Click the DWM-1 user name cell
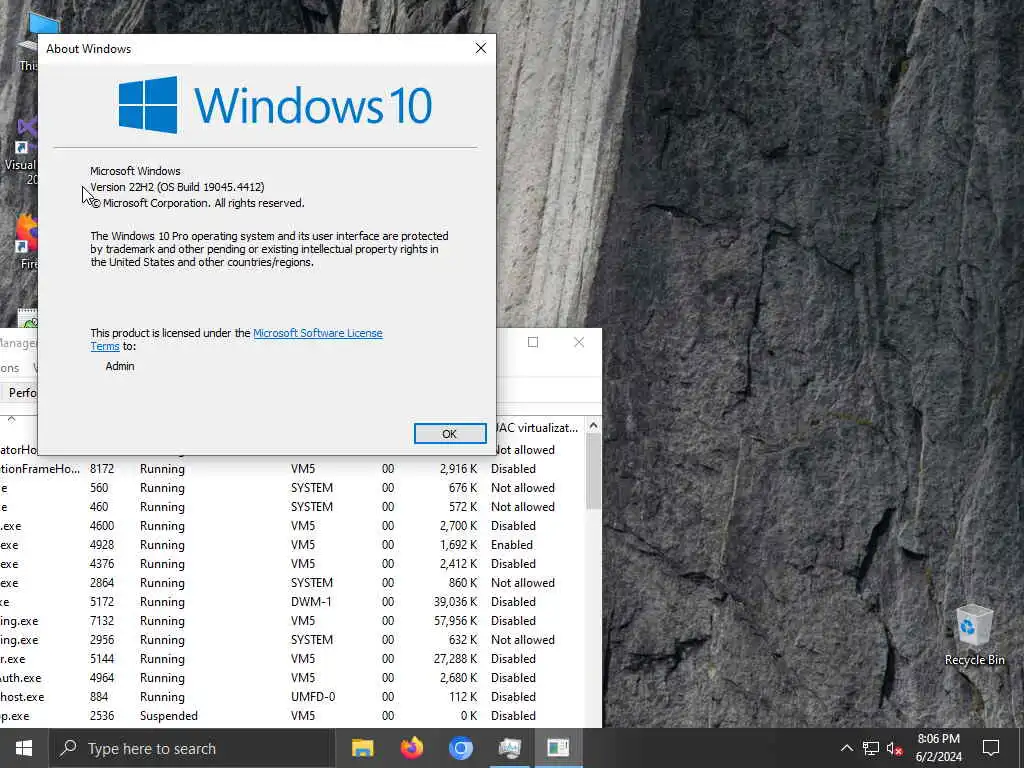The image size is (1024, 768). coord(311,601)
